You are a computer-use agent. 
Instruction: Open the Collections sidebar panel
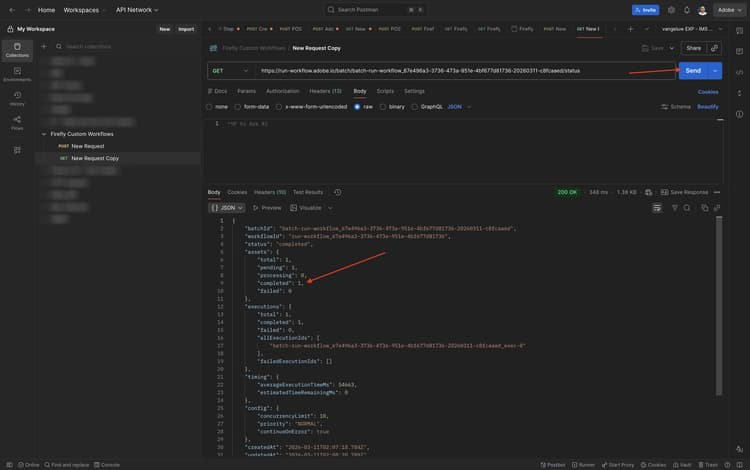click(x=17, y=50)
